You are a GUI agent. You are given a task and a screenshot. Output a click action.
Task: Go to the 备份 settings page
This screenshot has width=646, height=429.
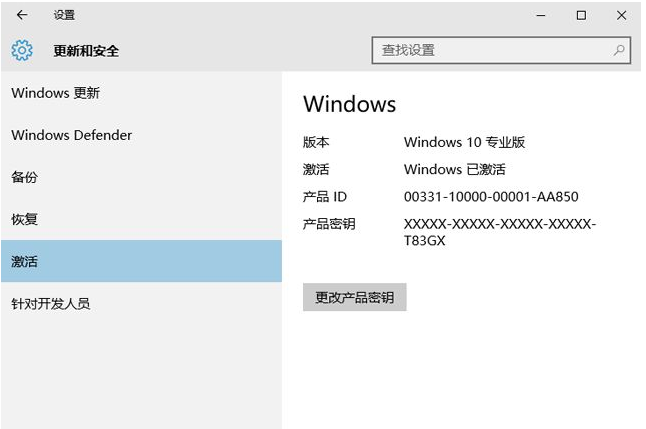tap(25, 177)
